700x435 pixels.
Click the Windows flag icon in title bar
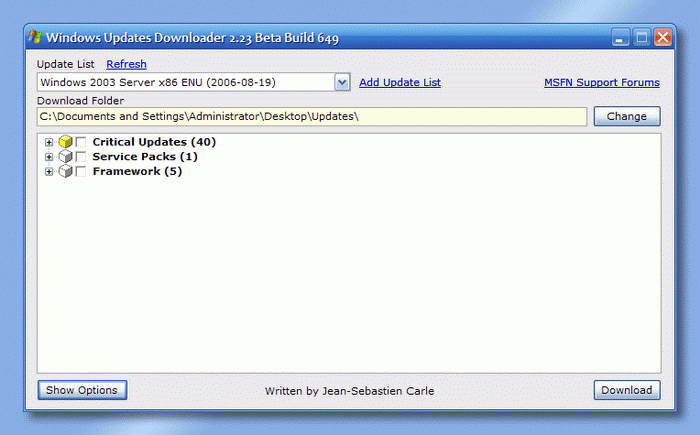[x=35, y=37]
